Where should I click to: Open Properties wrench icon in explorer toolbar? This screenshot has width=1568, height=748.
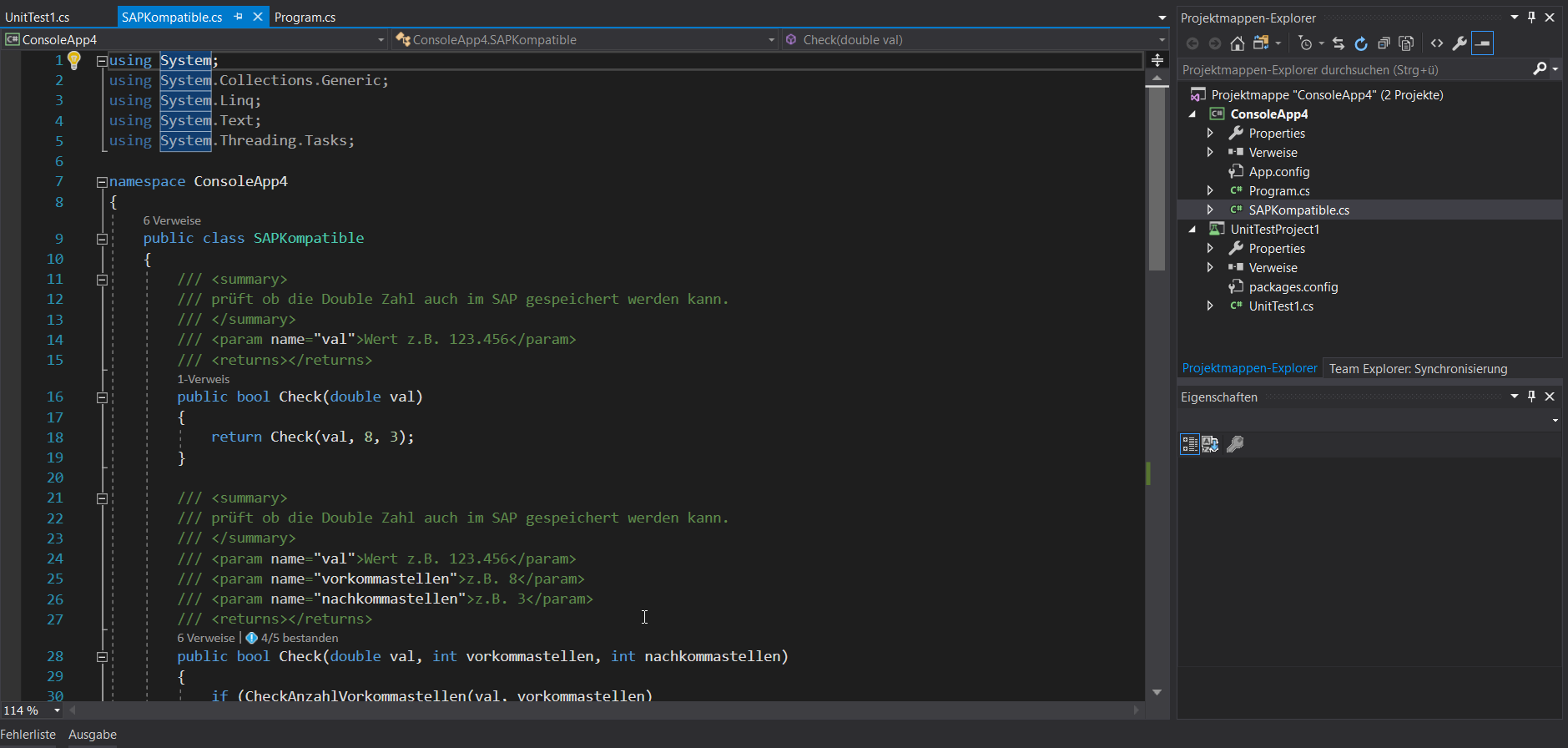click(x=1460, y=43)
